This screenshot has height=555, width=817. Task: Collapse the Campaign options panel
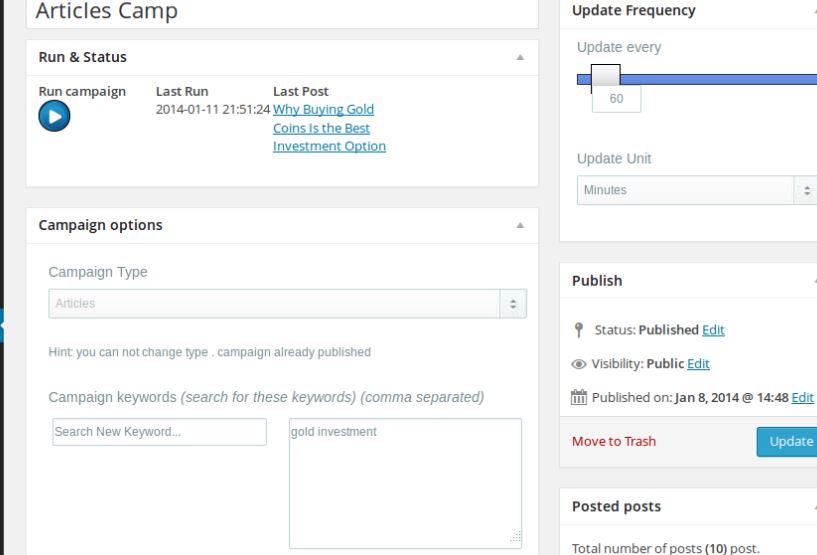[x=519, y=226]
